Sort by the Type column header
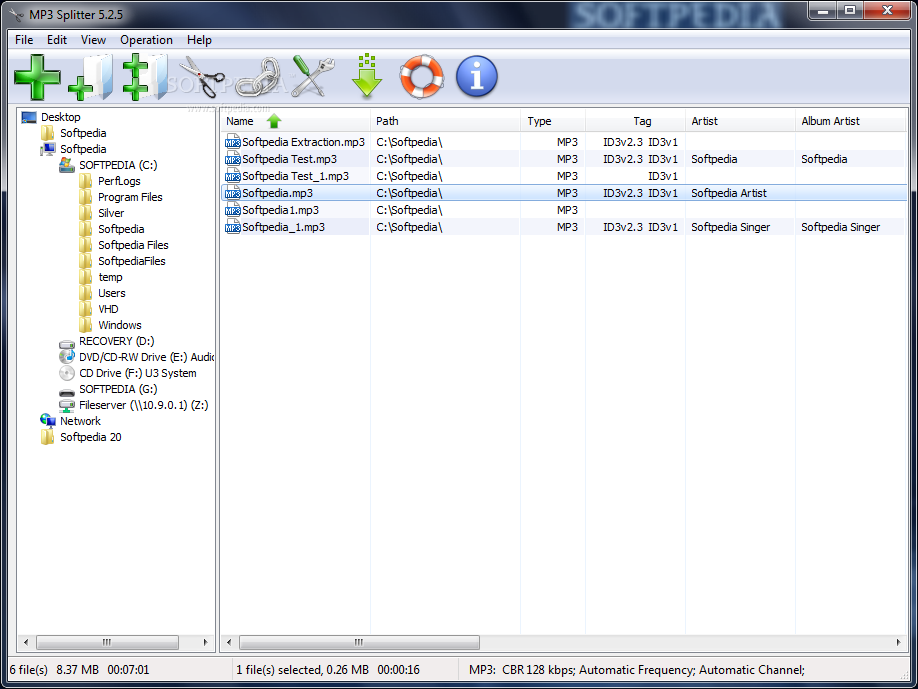Viewport: 918px width, 689px height. click(x=552, y=121)
